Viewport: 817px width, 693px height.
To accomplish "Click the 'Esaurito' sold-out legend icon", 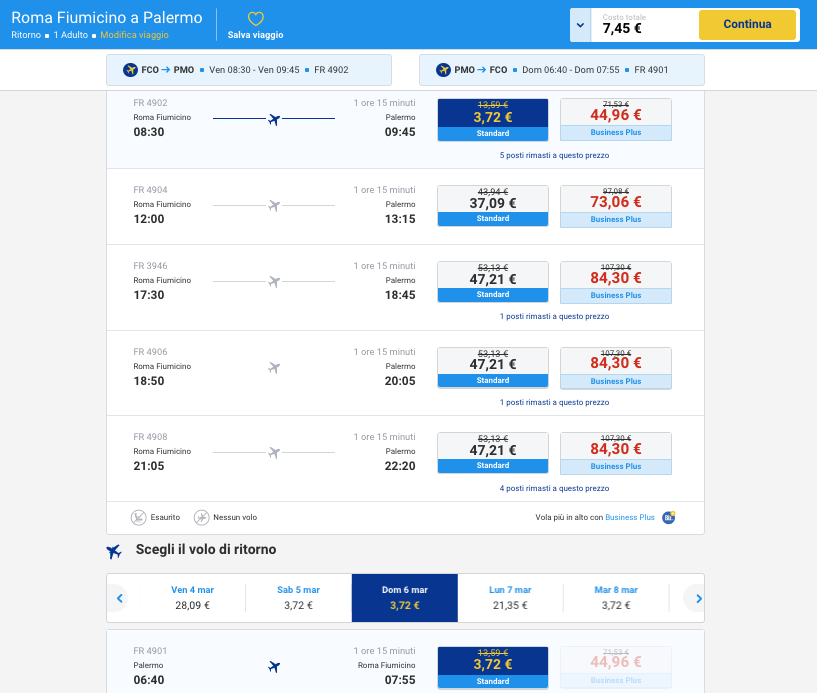I will click(138, 517).
